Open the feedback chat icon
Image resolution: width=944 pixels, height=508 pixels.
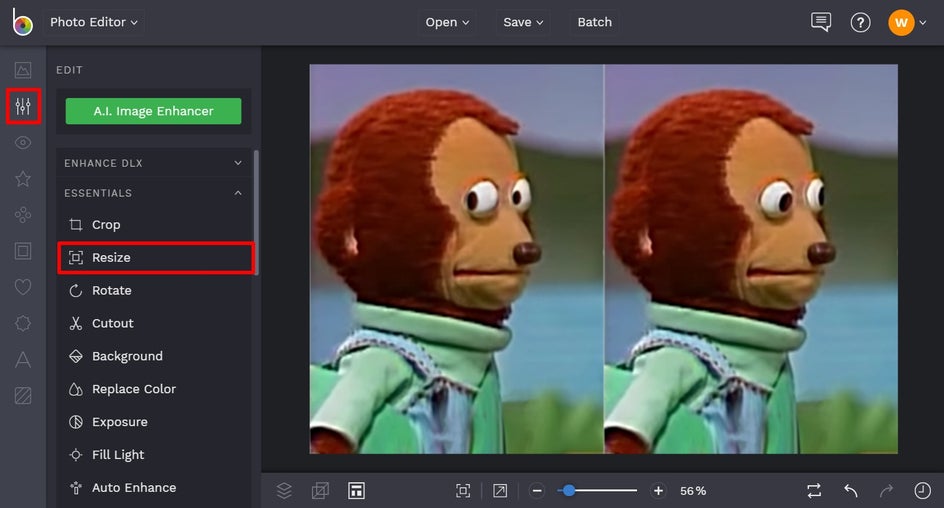[821, 22]
